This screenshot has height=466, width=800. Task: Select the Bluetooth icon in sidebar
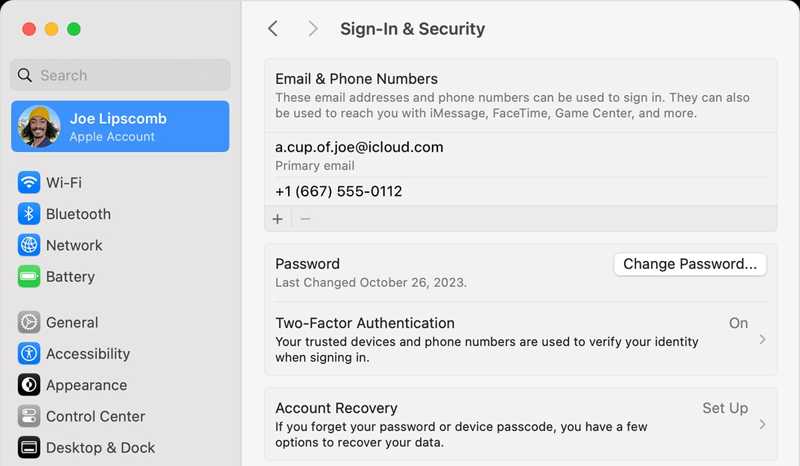29,214
